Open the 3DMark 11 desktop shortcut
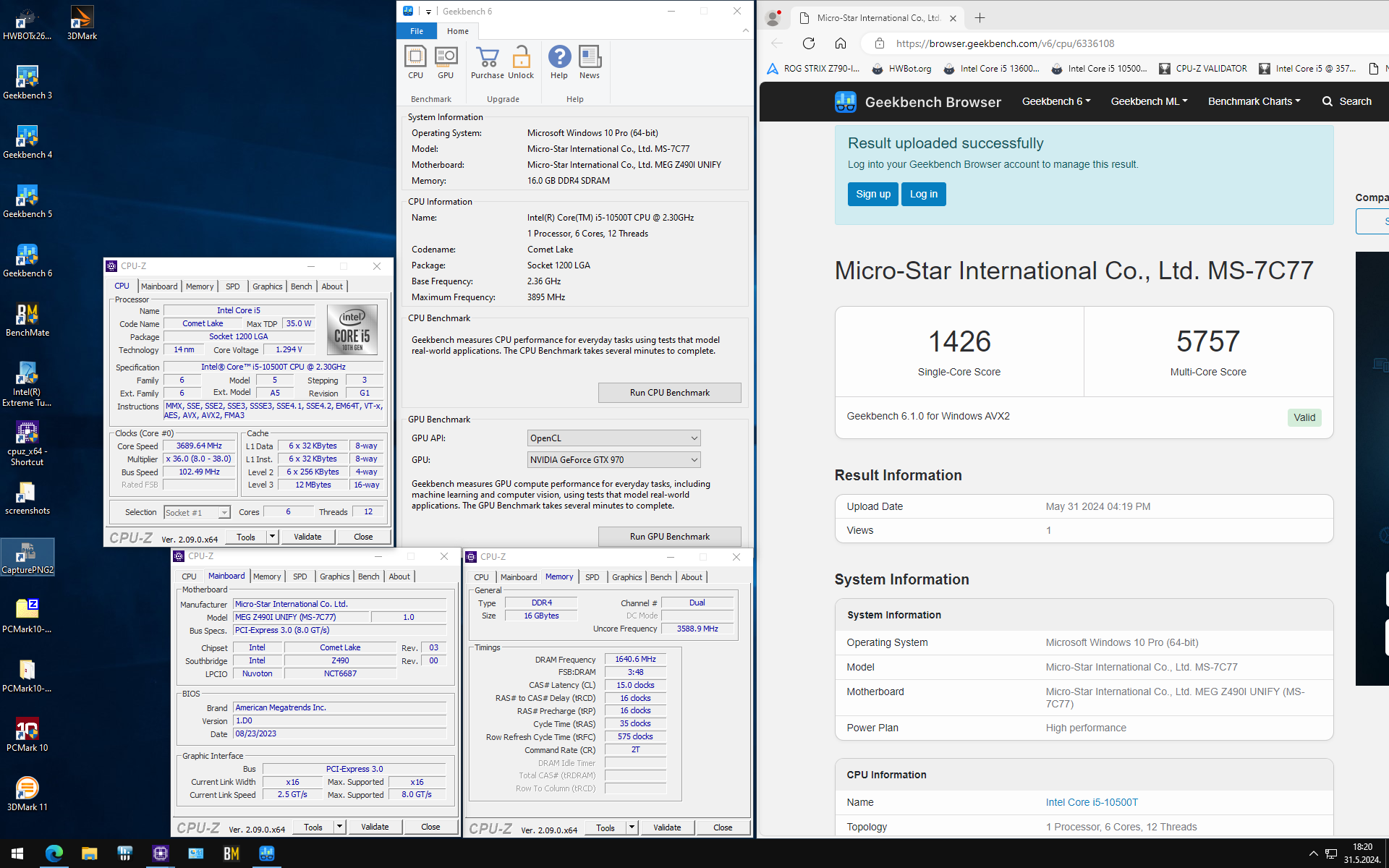 (27, 794)
